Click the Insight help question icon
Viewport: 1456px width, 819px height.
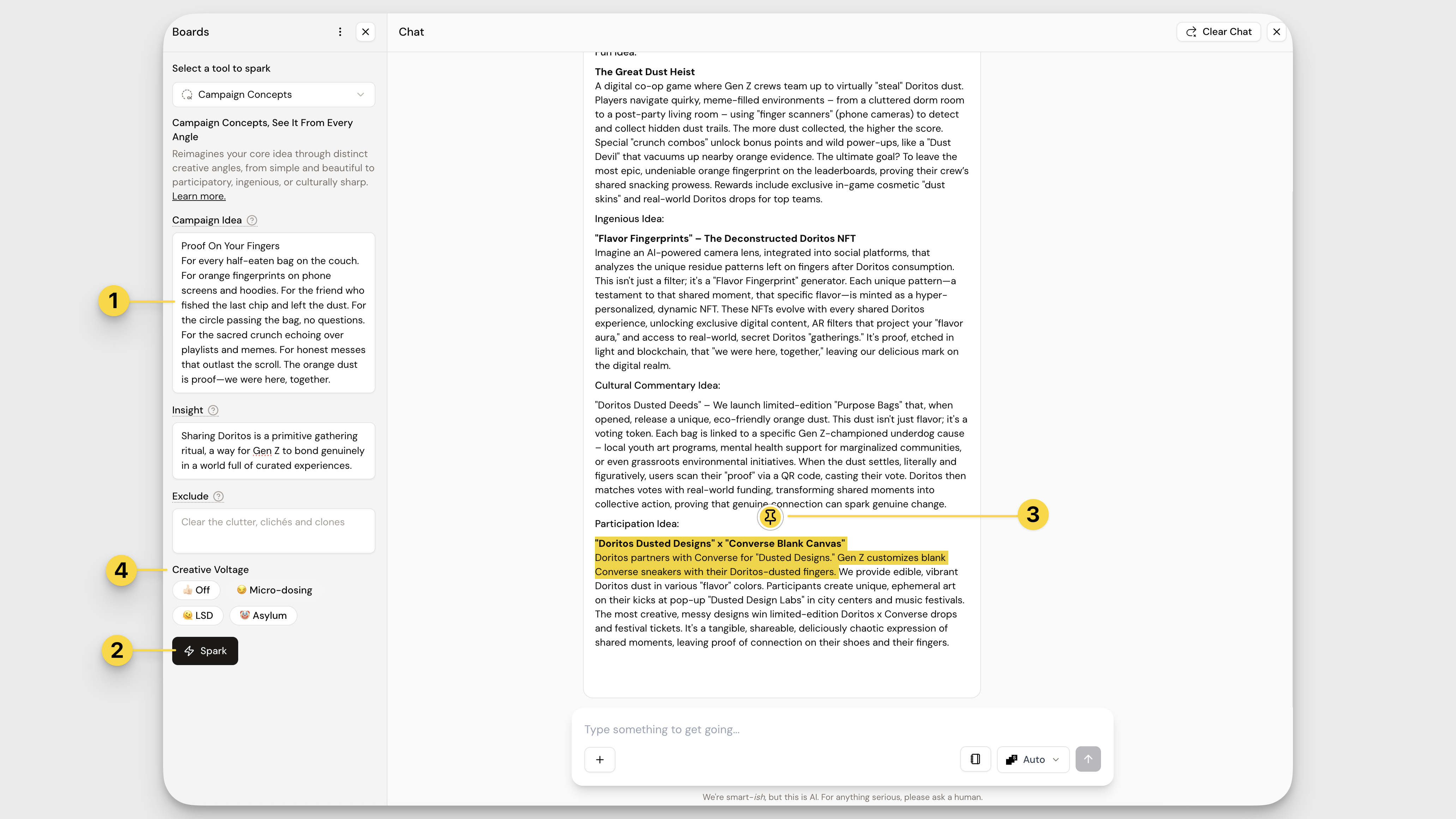click(213, 410)
